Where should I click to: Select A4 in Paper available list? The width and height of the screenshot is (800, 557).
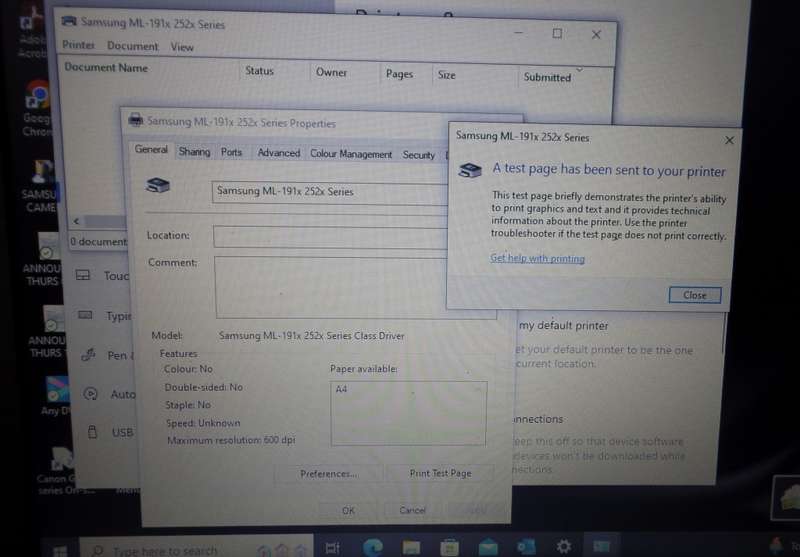coord(341,389)
